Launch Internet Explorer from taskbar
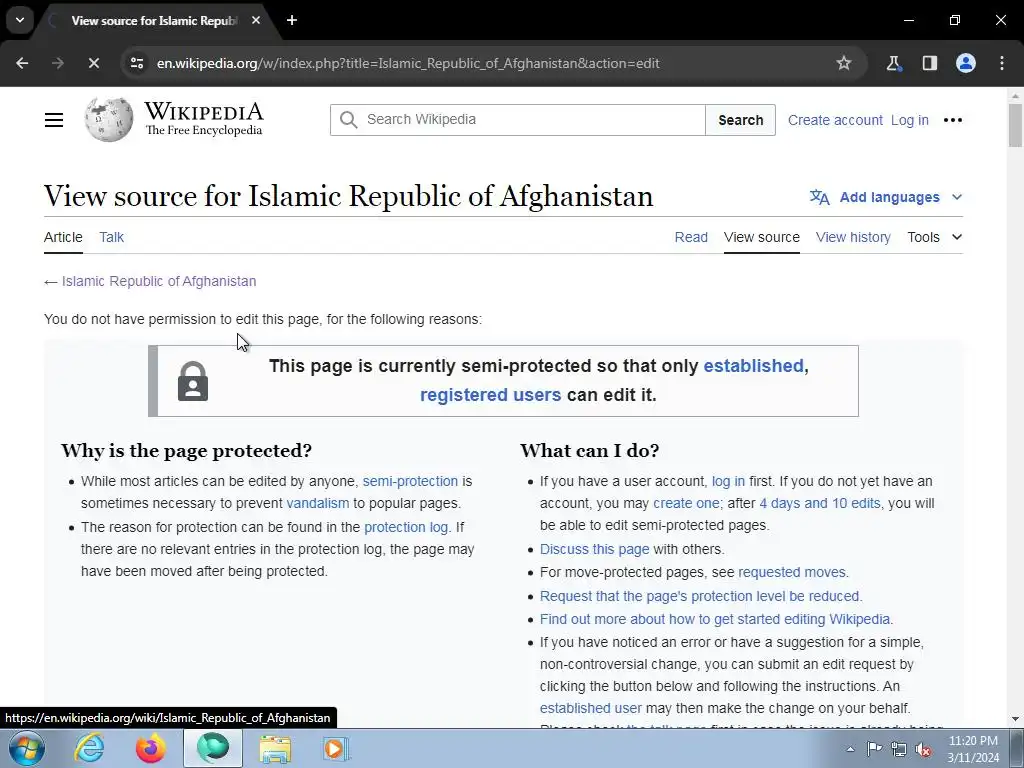Image resolution: width=1024 pixels, height=768 pixels. (89, 748)
